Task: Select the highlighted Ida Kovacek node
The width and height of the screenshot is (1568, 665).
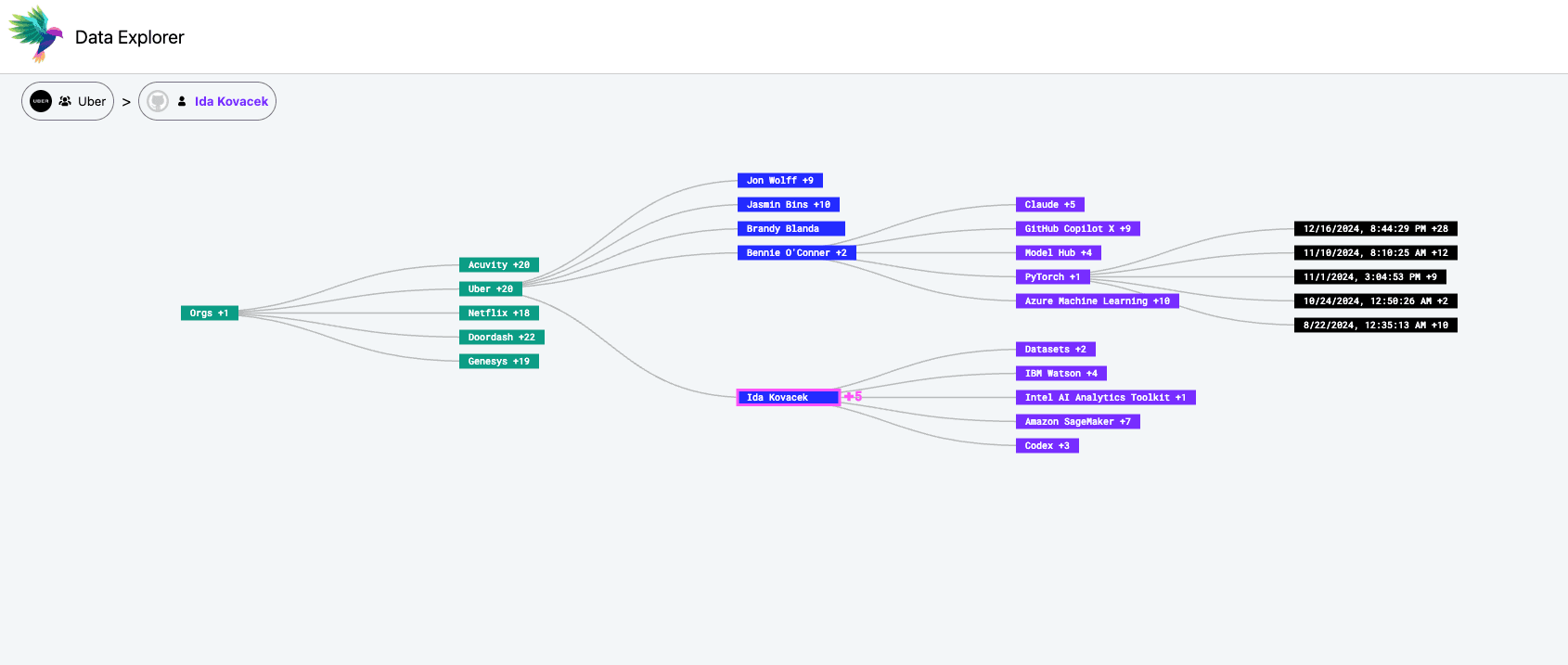Action: [789, 398]
